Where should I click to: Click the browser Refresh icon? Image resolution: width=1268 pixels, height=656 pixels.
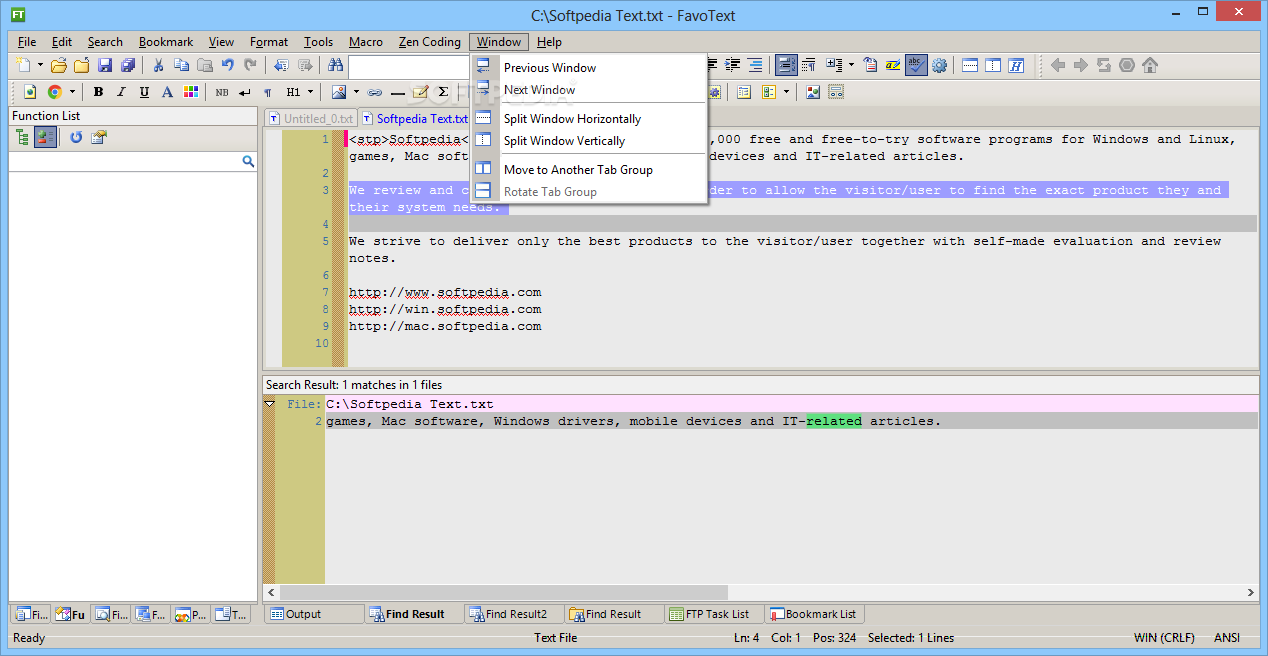point(1104,65)
